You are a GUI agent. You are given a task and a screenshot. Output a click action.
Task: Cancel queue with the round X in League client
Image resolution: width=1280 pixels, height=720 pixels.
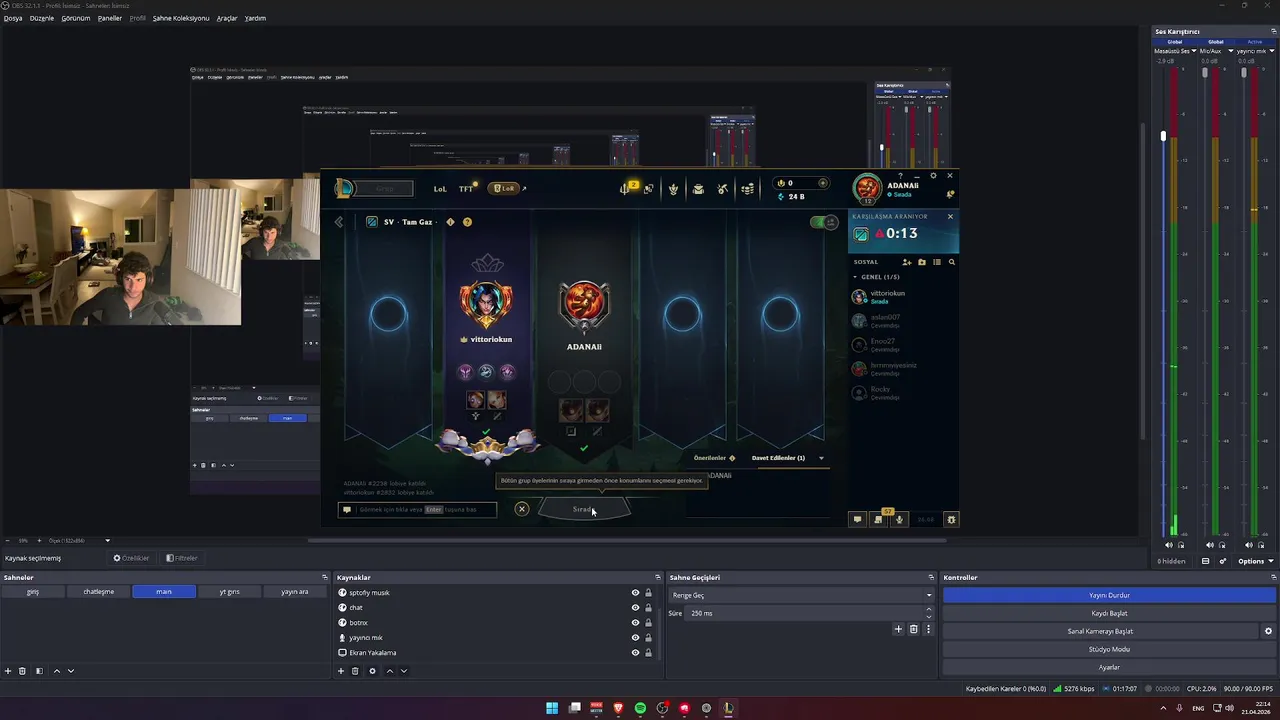coord(521,509)
